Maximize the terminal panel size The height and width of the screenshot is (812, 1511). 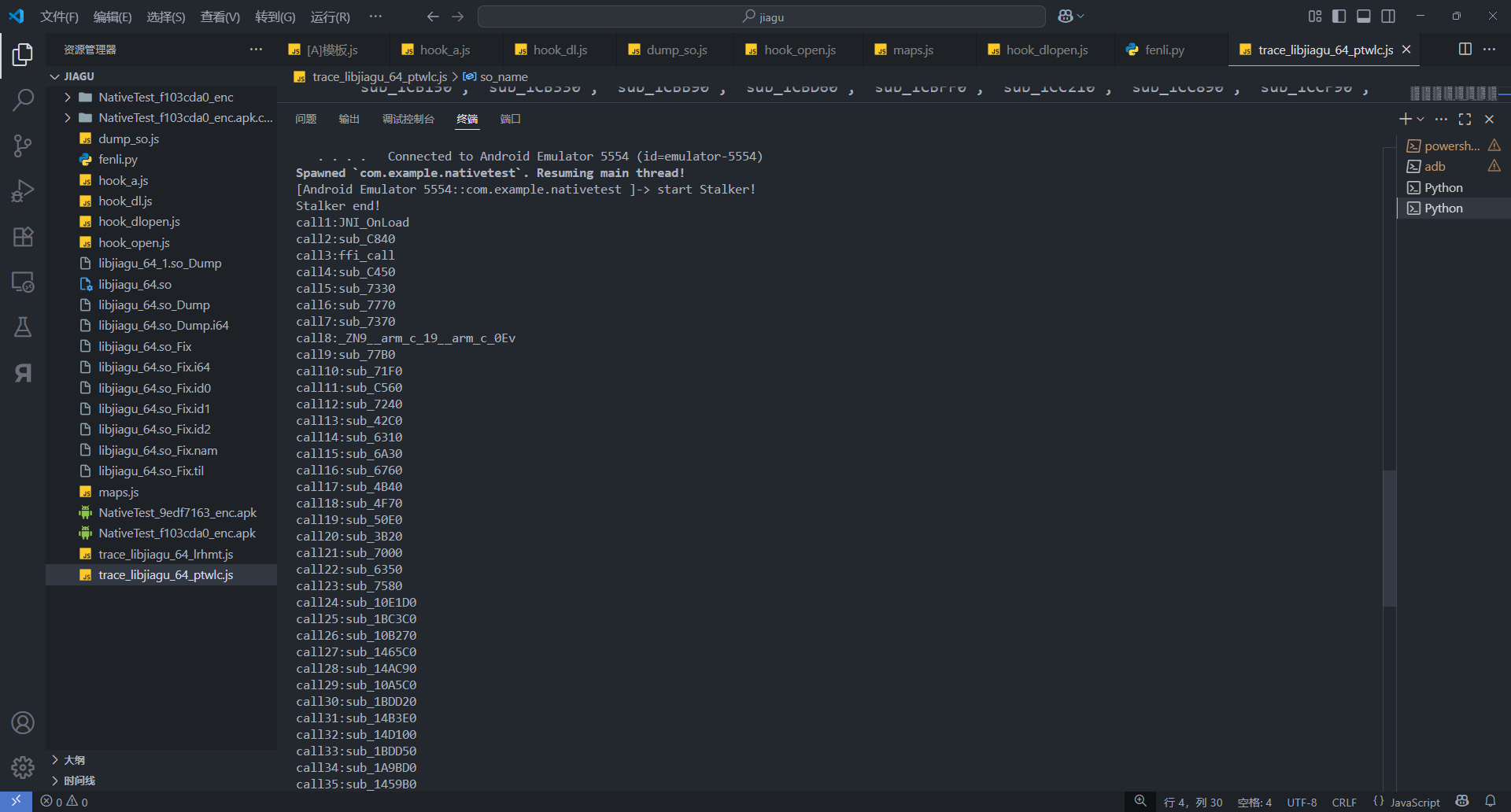(x=1465, y=119)
